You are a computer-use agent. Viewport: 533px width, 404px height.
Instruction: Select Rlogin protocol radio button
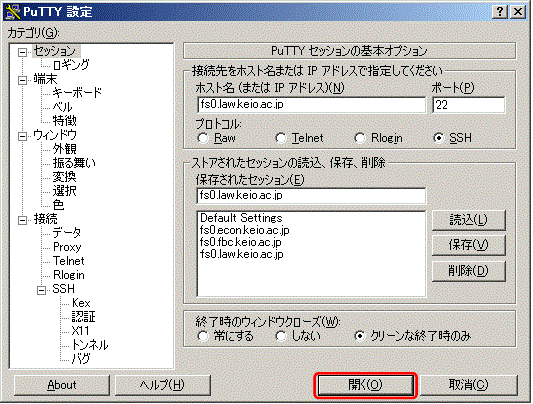pos(360,138)
